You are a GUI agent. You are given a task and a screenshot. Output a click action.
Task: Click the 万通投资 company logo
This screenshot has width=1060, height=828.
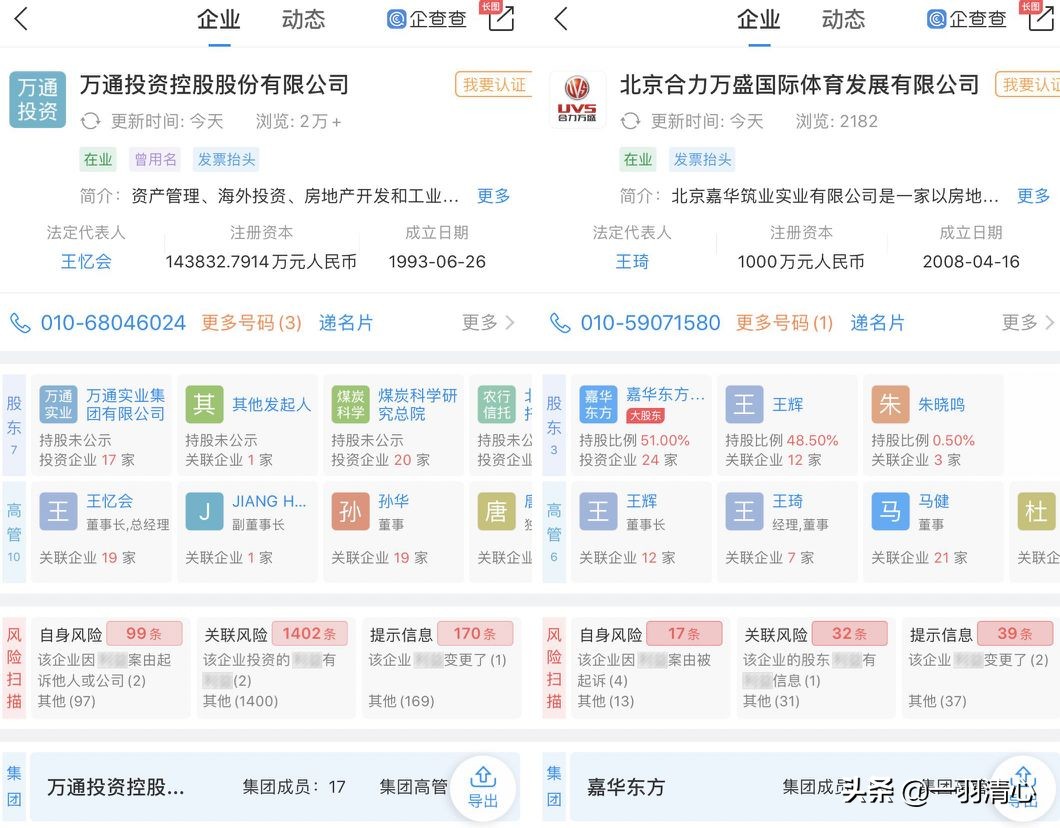click(x=36, y=100)
